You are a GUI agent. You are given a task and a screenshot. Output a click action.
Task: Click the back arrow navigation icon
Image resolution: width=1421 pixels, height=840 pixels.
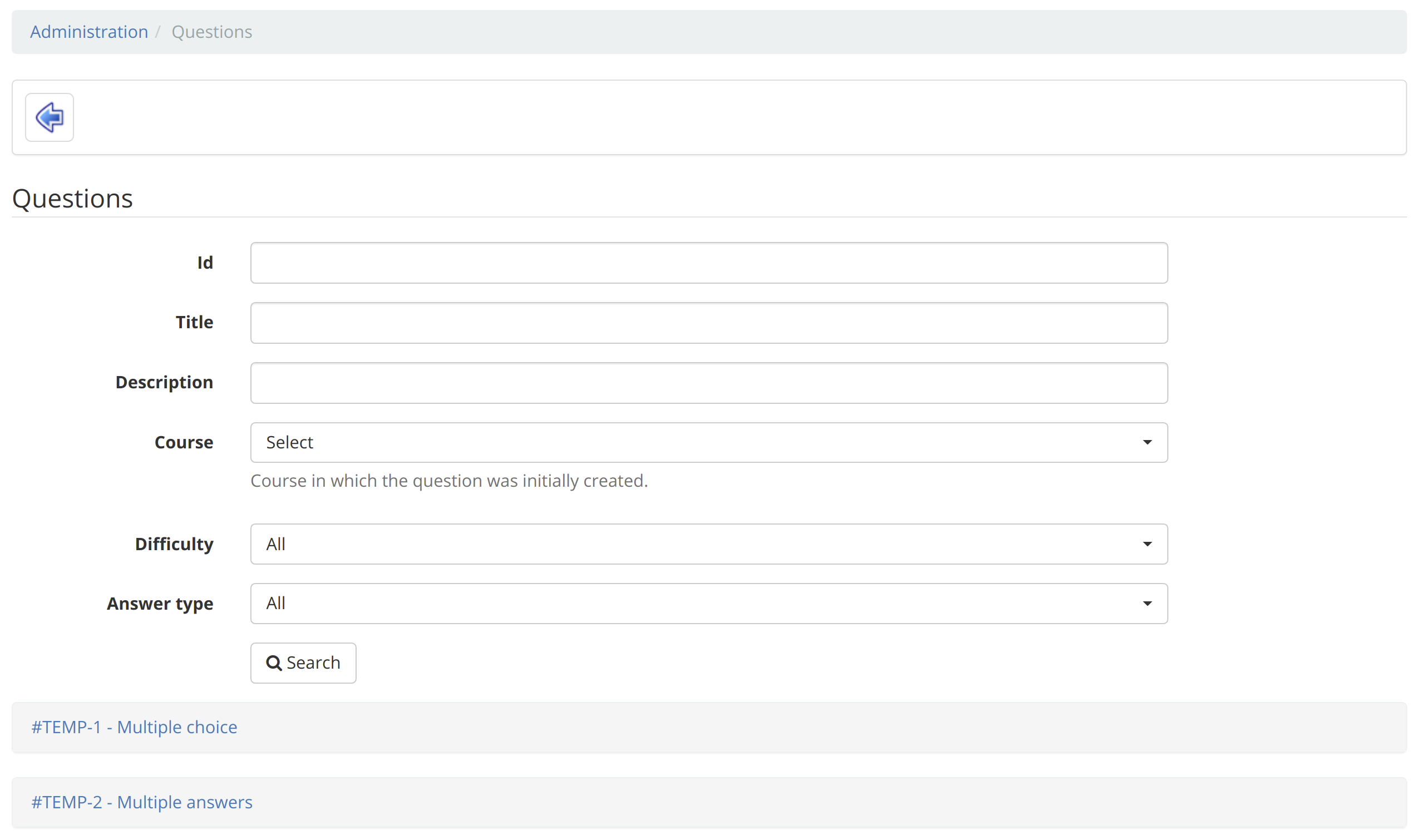(x=49, y=117)
